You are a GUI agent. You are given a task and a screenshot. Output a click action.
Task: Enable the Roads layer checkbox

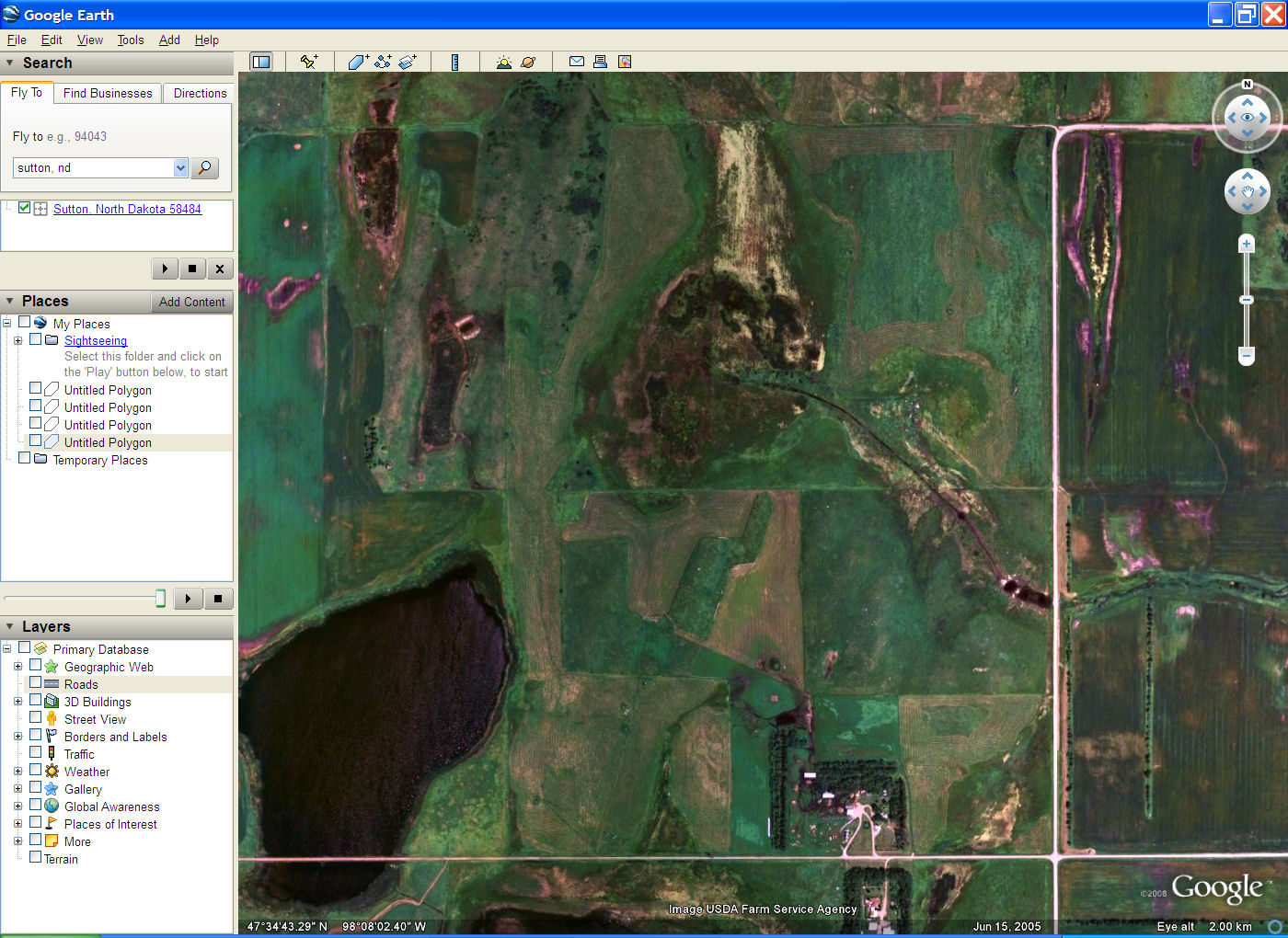point(35,682)
